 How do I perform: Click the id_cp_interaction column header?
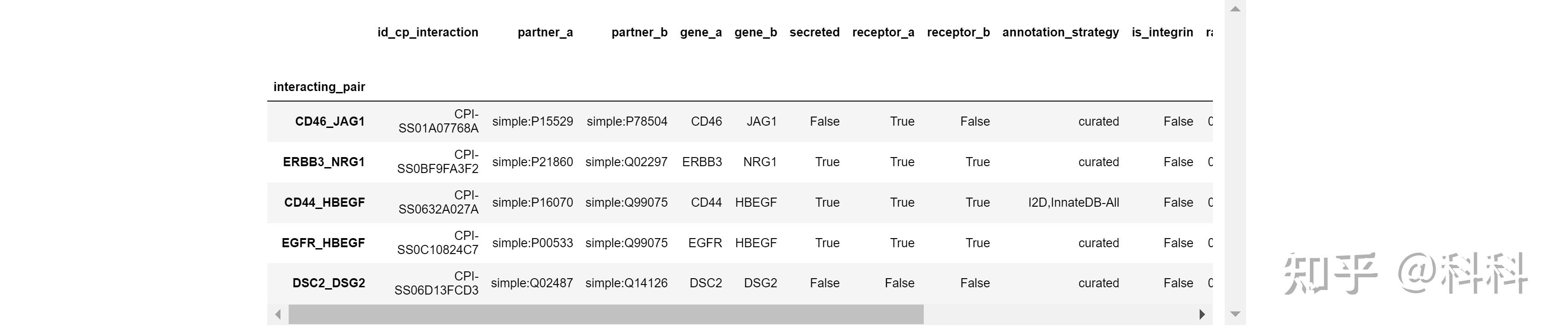pos(428,32)
